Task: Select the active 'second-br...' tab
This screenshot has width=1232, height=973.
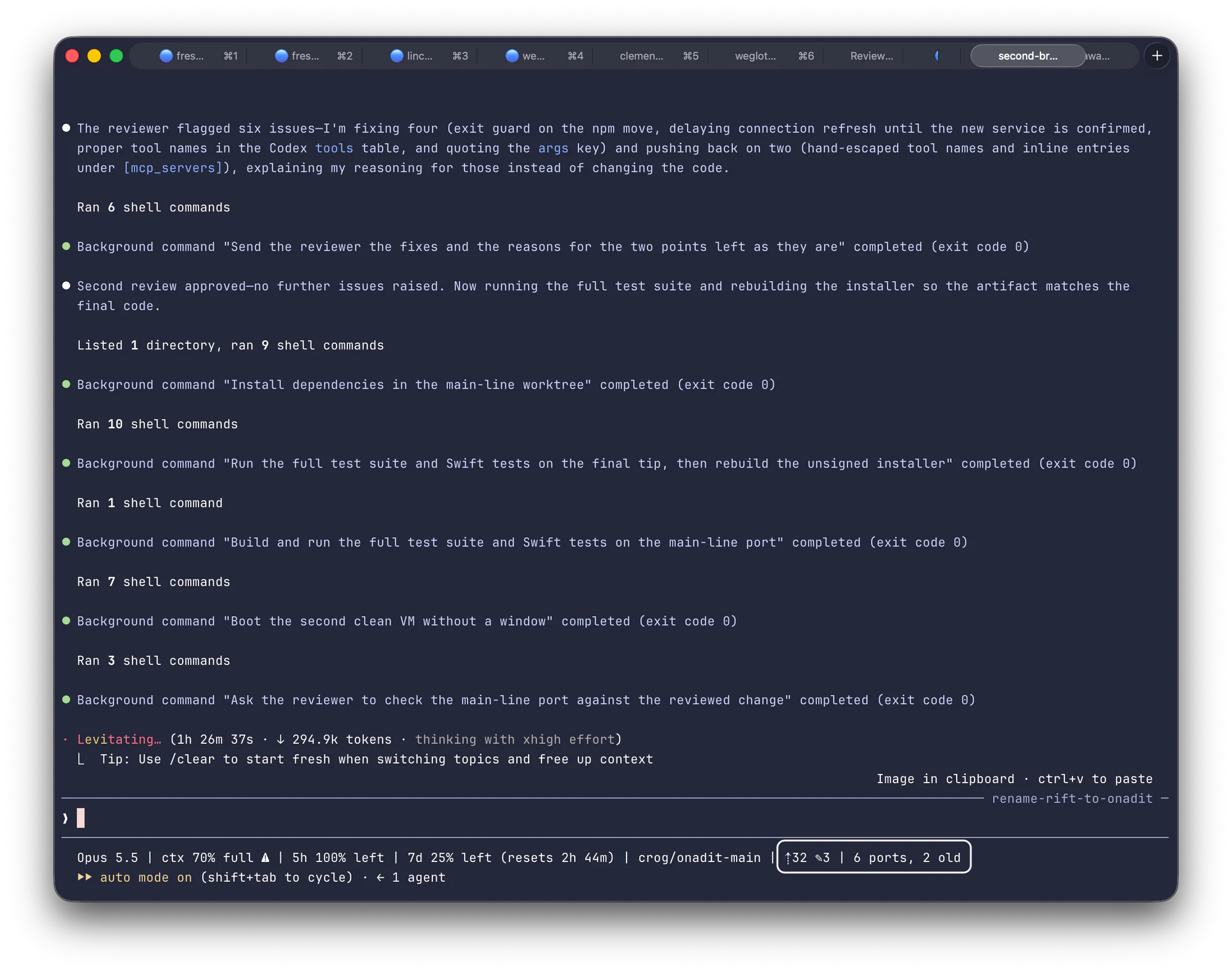Action: point(1027,56)
